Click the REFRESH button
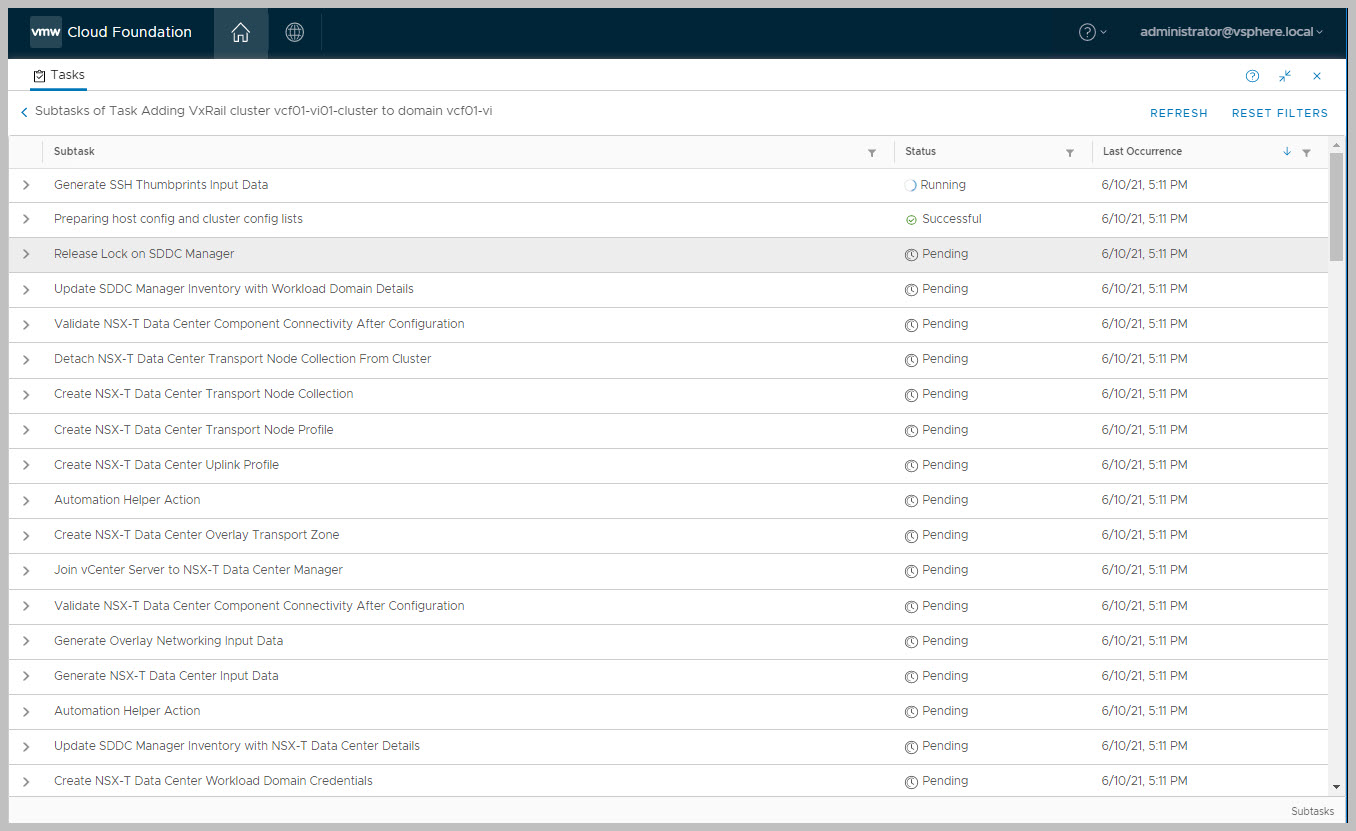The height and width of the screenshot is (831, 1356). pyautogui.click(x=1178, y=113)
